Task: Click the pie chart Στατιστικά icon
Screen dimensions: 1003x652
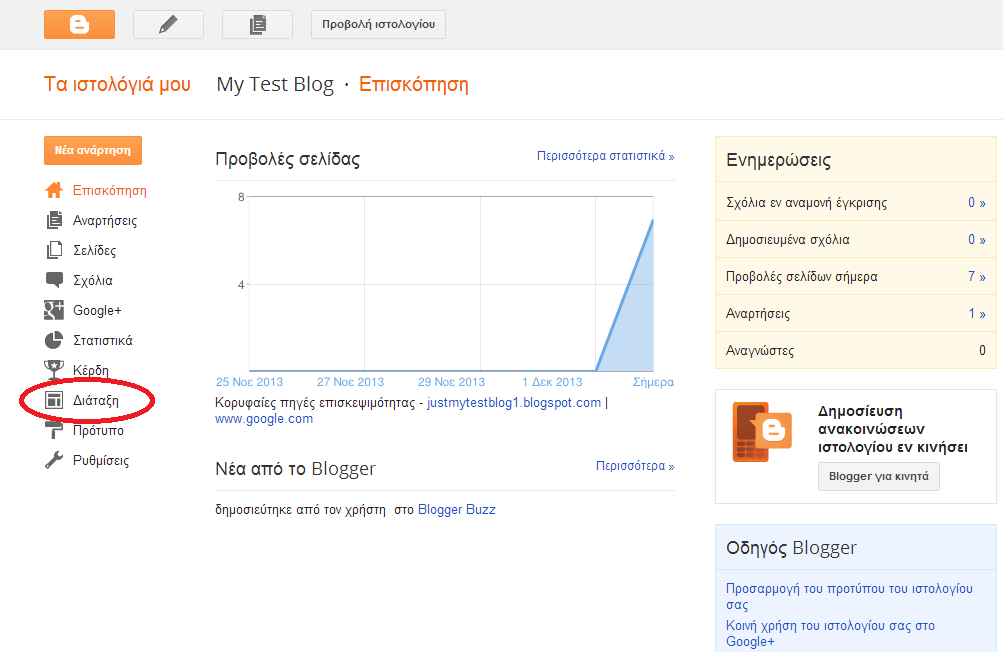Action: 55,340
